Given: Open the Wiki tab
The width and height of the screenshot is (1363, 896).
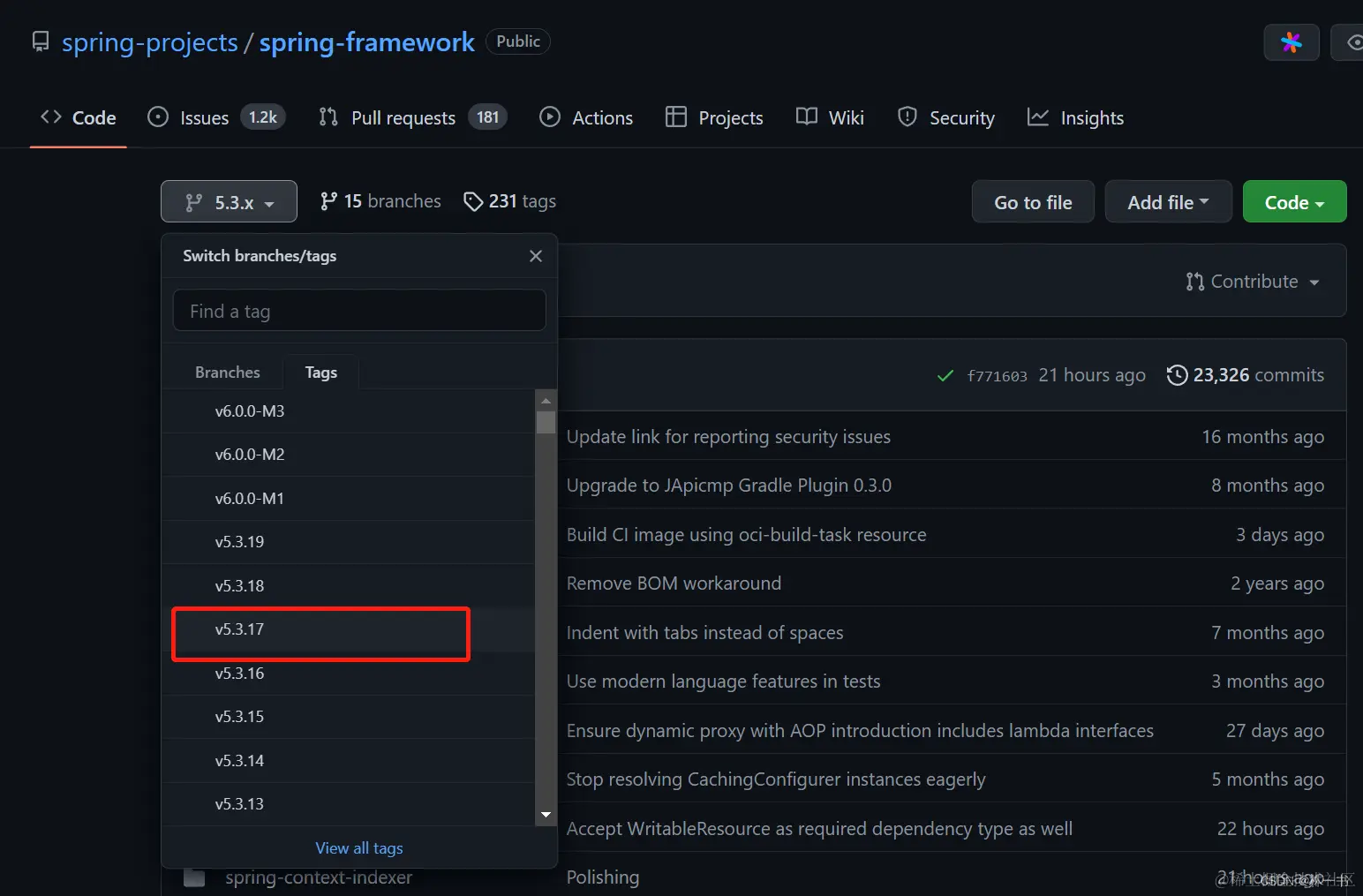Looking at the screenshot, I should pyautogui.click(x=830, y=117).
